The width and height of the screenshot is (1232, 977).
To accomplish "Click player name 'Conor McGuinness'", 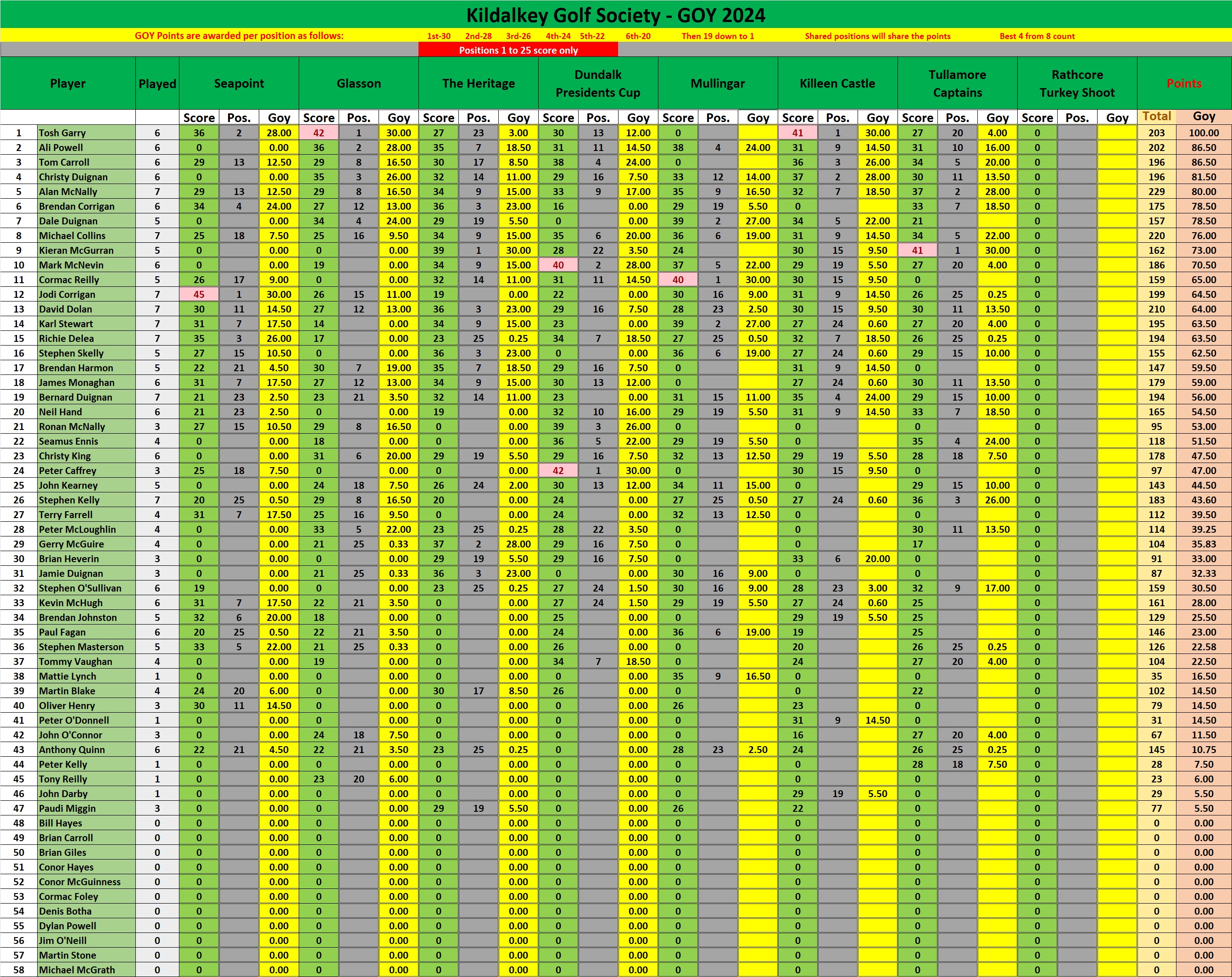I will (79, 882).
